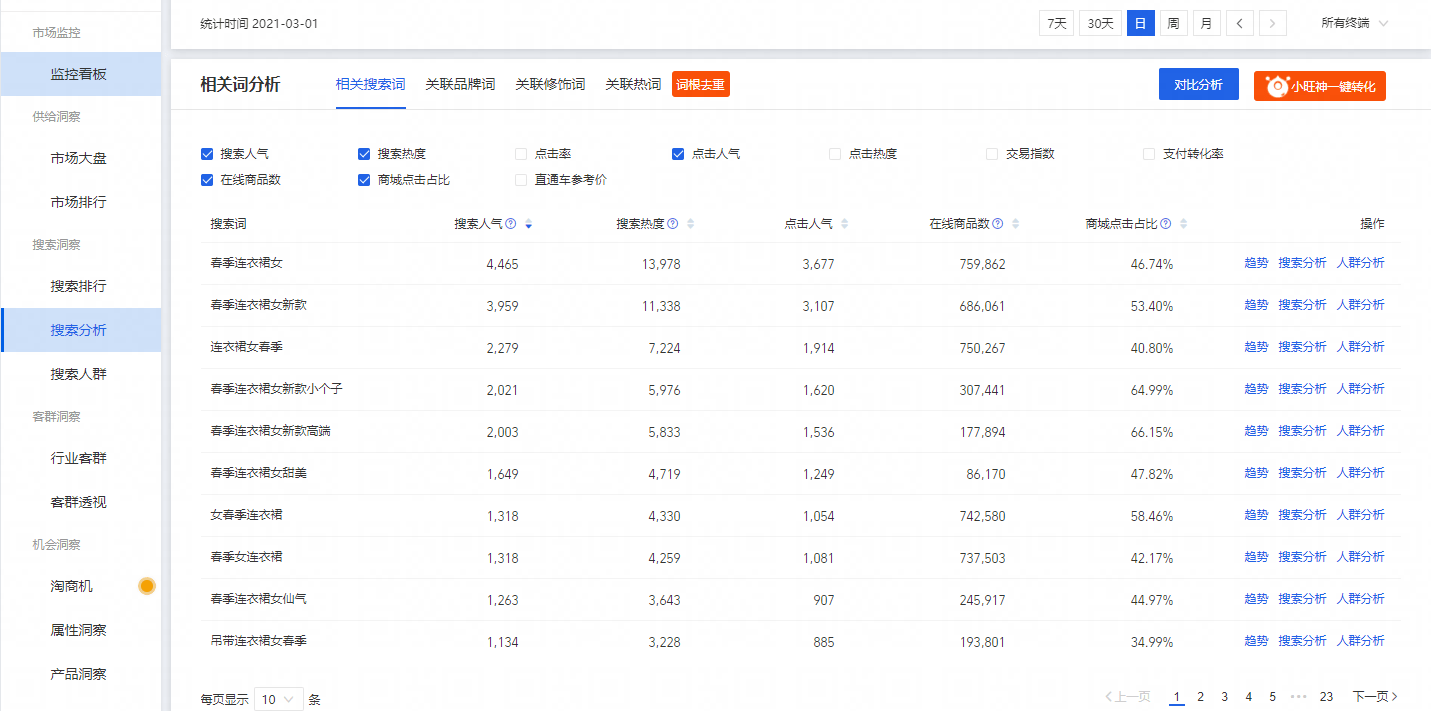Enable the 点击热度 metric checkbox
This screenshot has width=1431, height=711.
pyautogui.click(x=835, y=154)
